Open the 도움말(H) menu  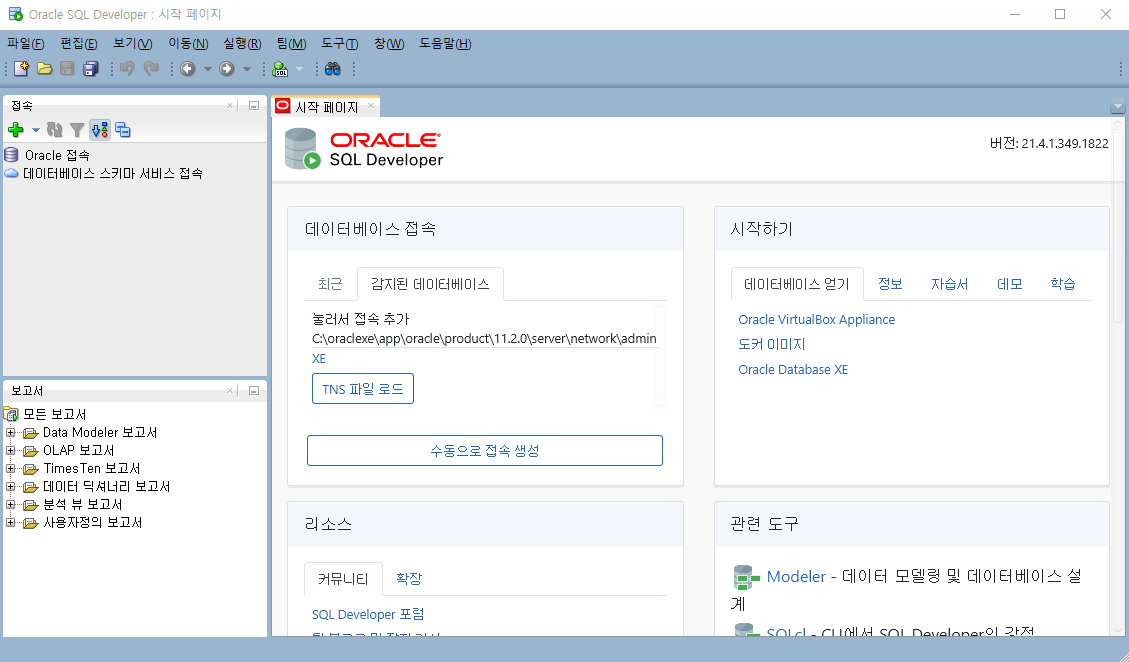coord(445,44)
